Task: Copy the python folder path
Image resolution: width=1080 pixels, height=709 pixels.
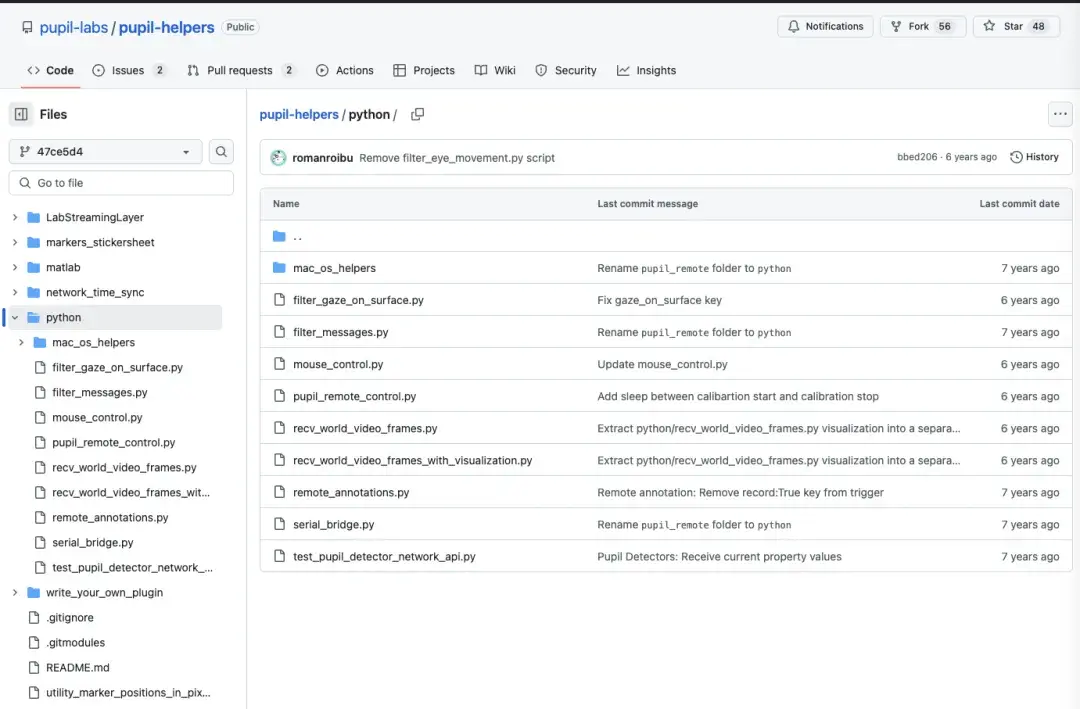Action: (417, 114)
